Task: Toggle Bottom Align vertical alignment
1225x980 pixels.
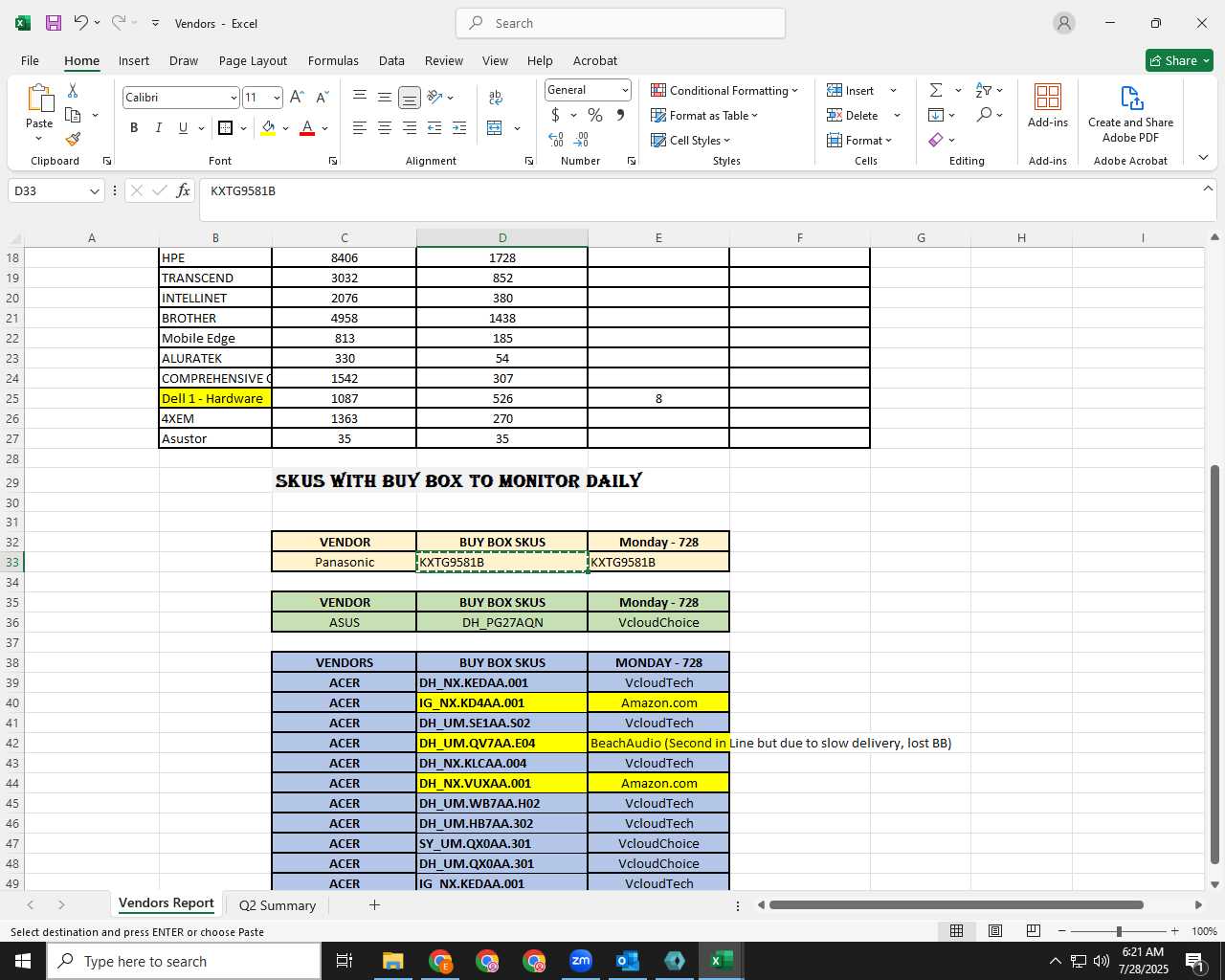Action: [x=409, y=98]
